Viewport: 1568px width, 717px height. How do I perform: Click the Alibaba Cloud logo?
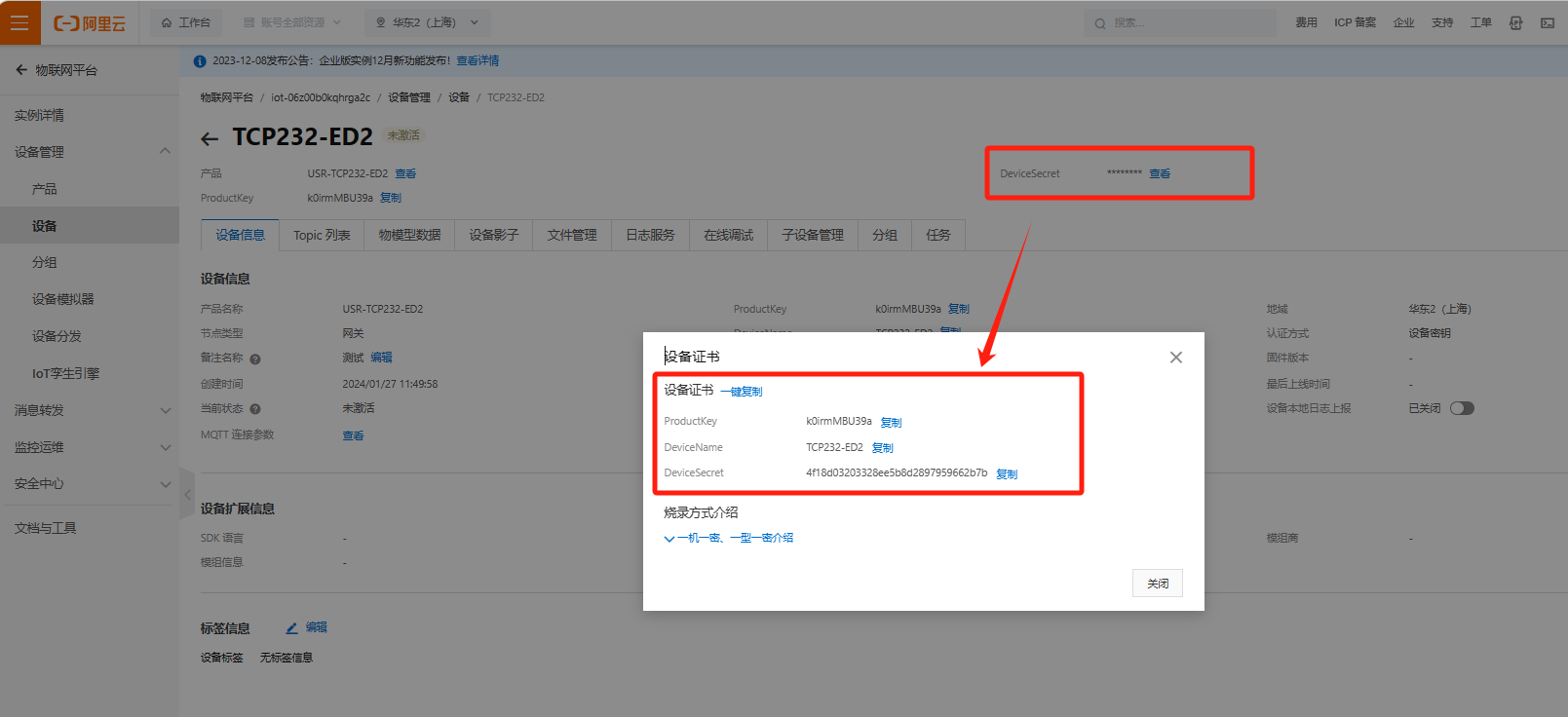(90, 23)
